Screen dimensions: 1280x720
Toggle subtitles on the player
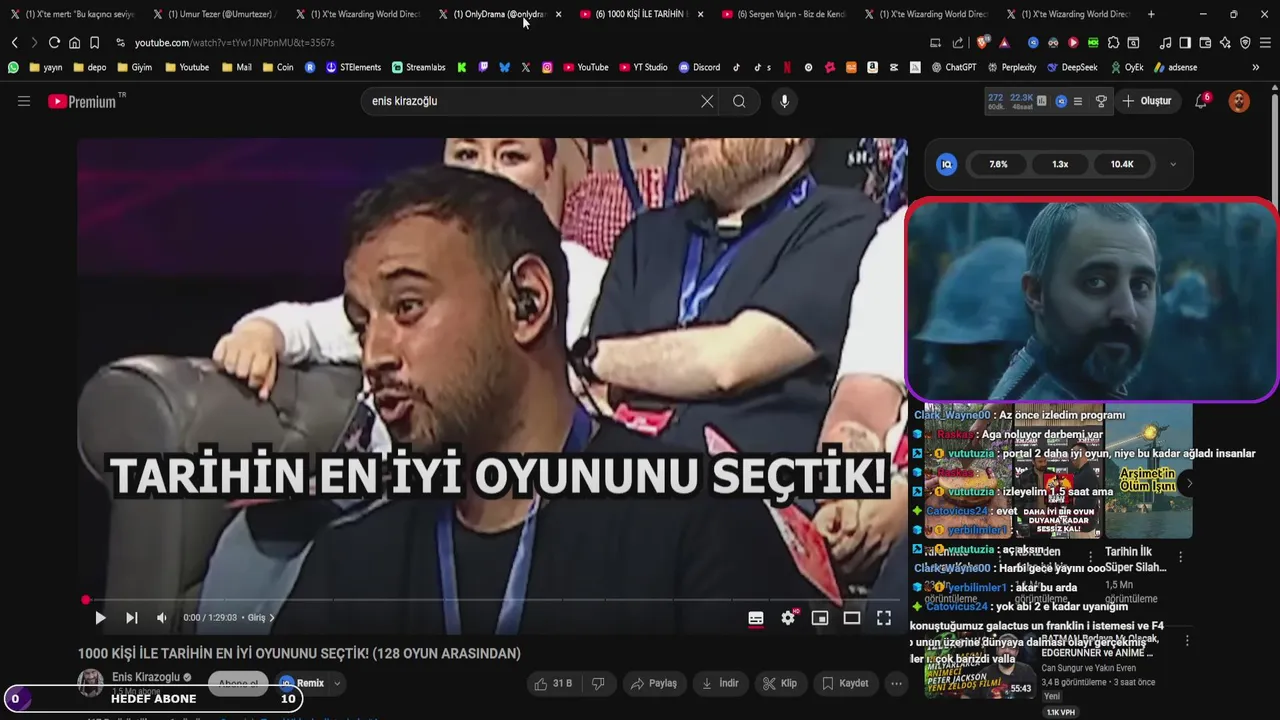756,618
